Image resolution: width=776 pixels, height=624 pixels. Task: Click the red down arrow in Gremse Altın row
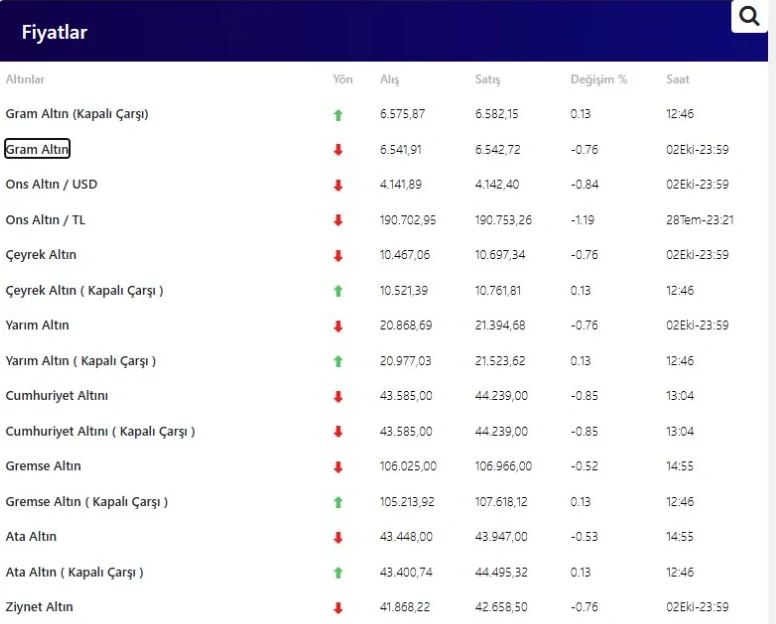(338, 467)
